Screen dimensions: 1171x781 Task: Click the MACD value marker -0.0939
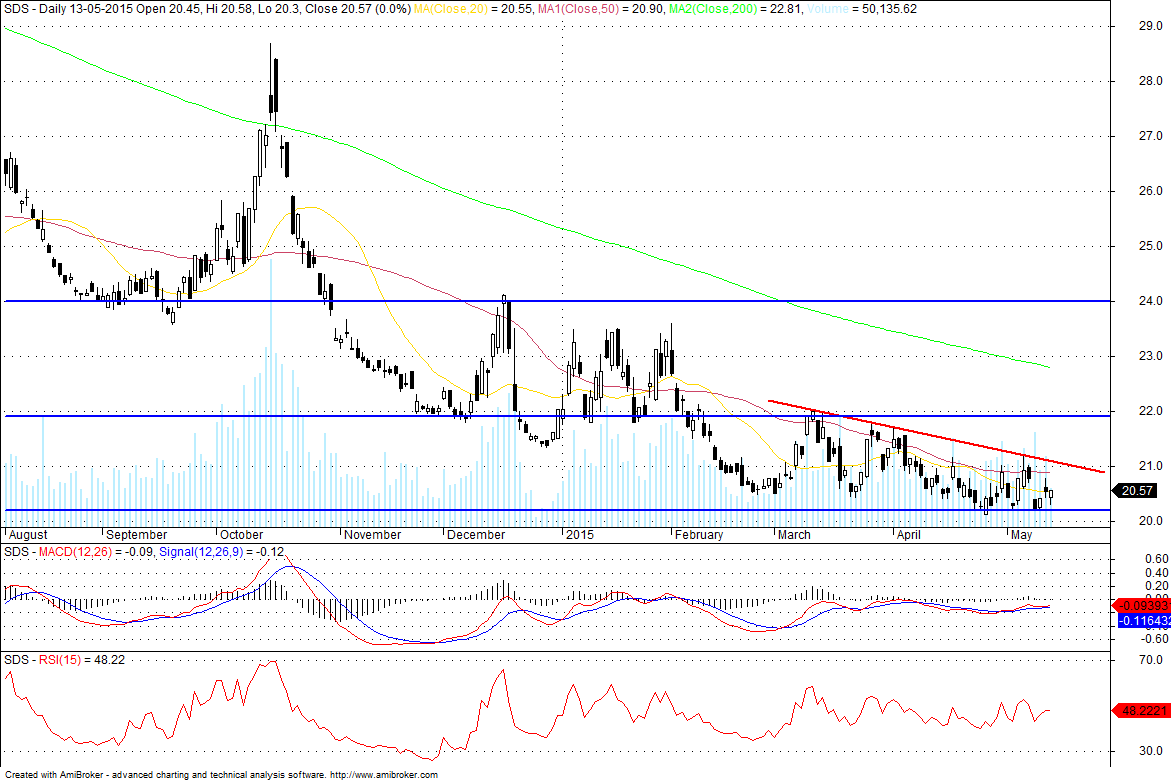click(1143, 606)
